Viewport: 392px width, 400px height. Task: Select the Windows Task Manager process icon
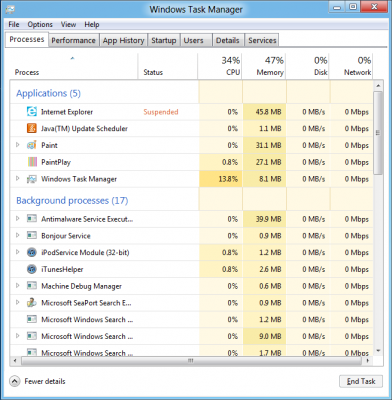pos(32,179)
